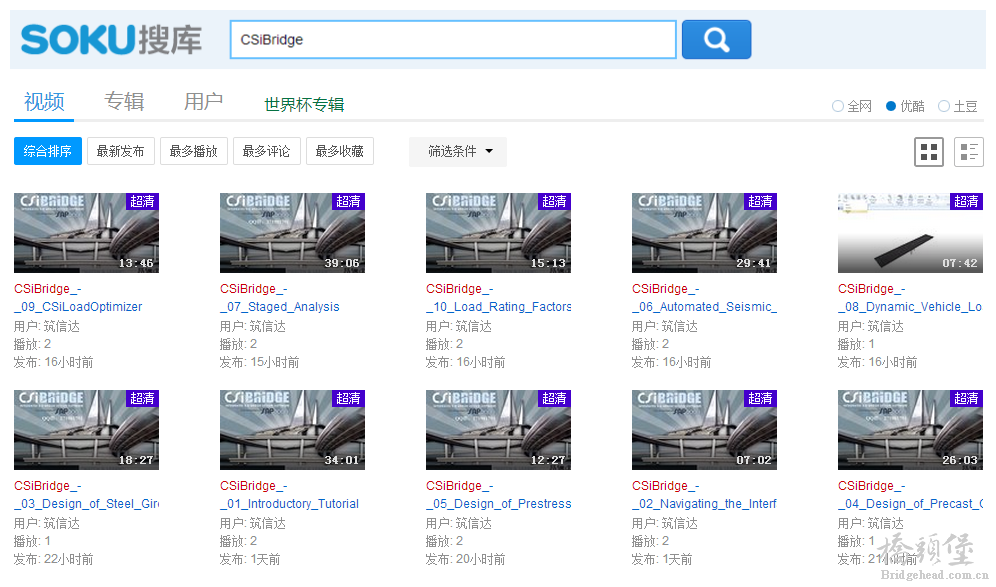This screenshot has height=587, width=996.
Task: Click uploader 筑信达 under _07_Staged_Analysis
Action: coord(267,327)
